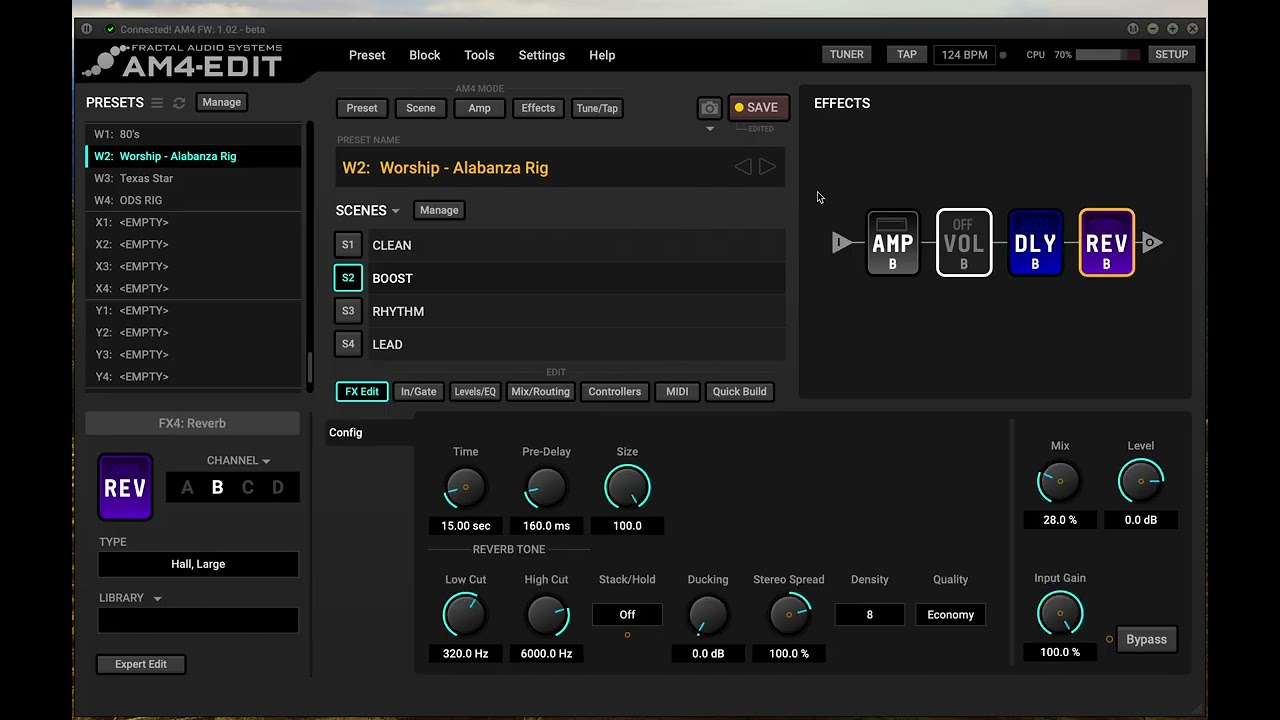
Task: Click the Input Gain knob
Action: click(1060, 613)
